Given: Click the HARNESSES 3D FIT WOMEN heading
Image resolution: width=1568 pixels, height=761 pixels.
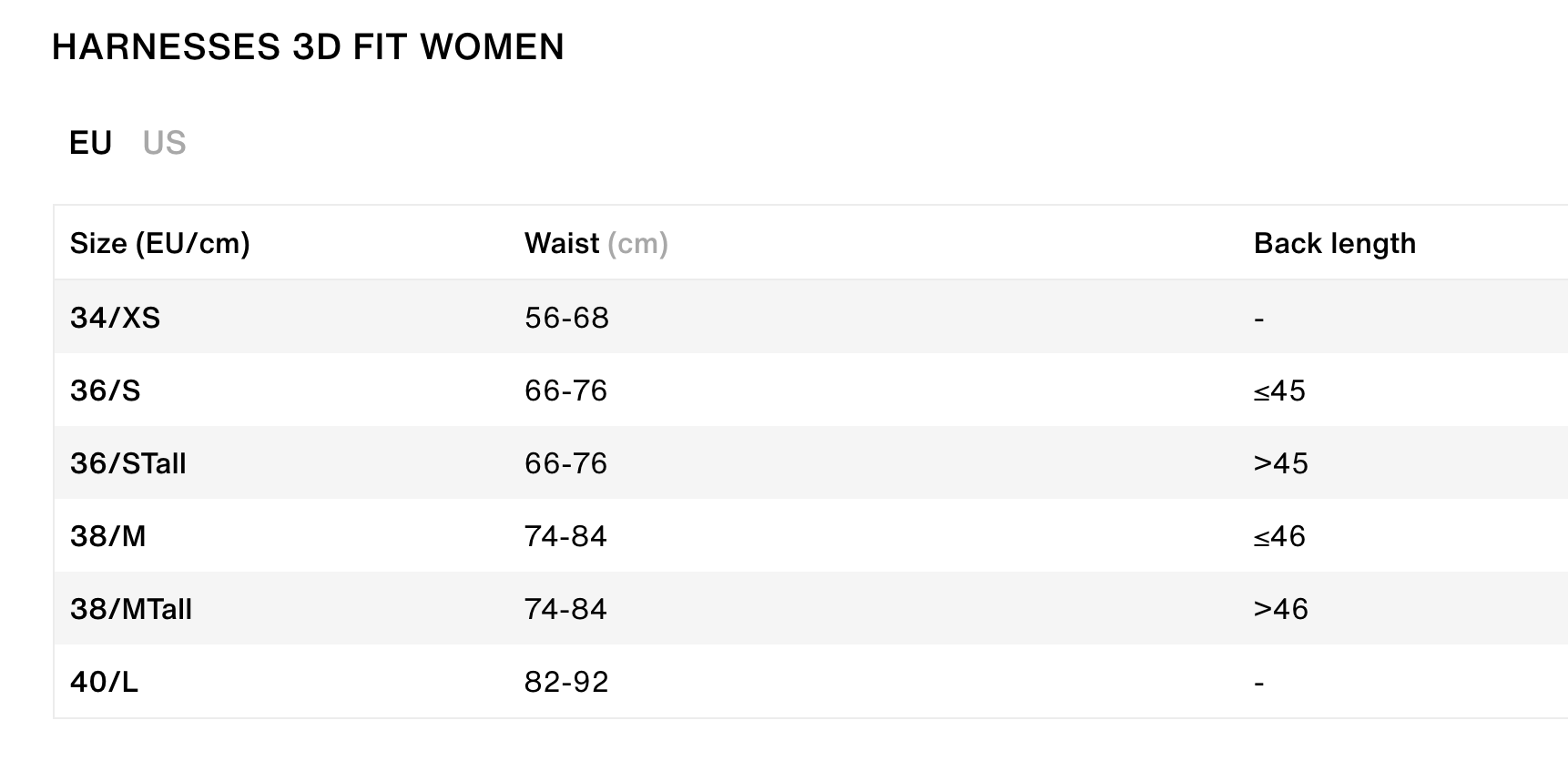Looking at the screenshot, I should pyautogui.click(x=307, y=46).
